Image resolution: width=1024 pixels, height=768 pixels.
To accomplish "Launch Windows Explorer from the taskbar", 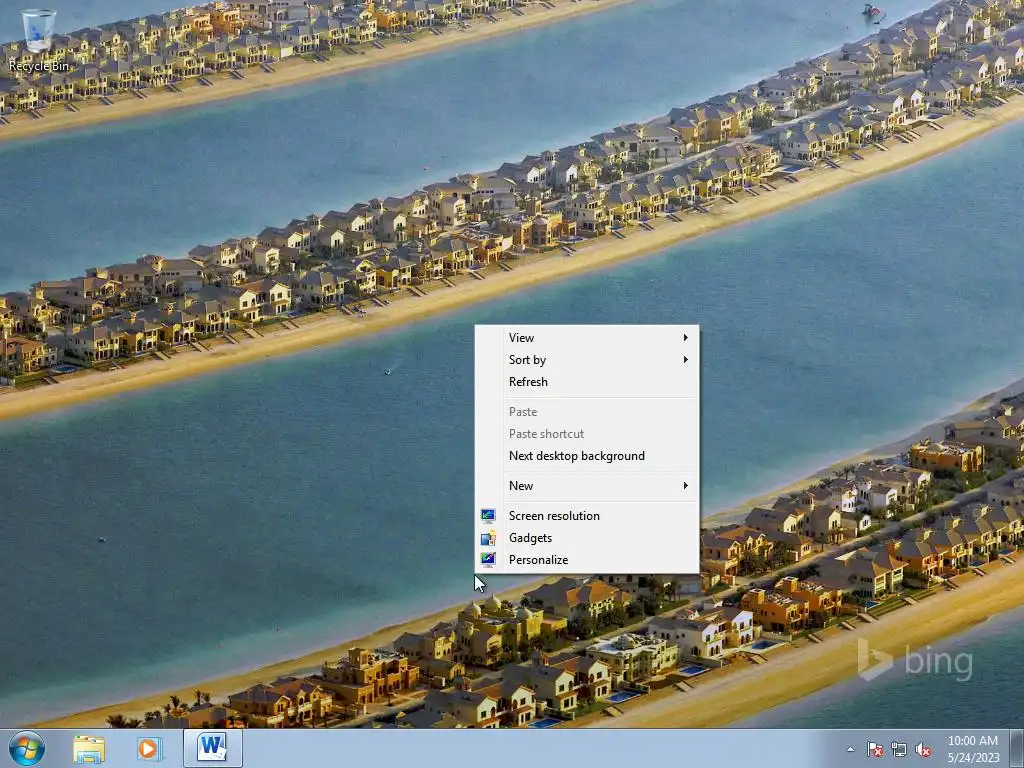I will (89, 748).
